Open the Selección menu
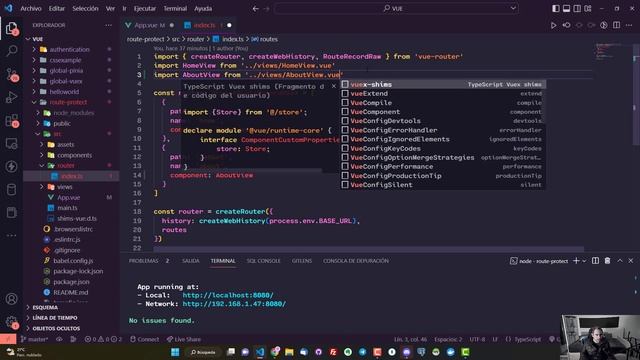The height and width of the screenshot is (360, 640). pos(85,9)
